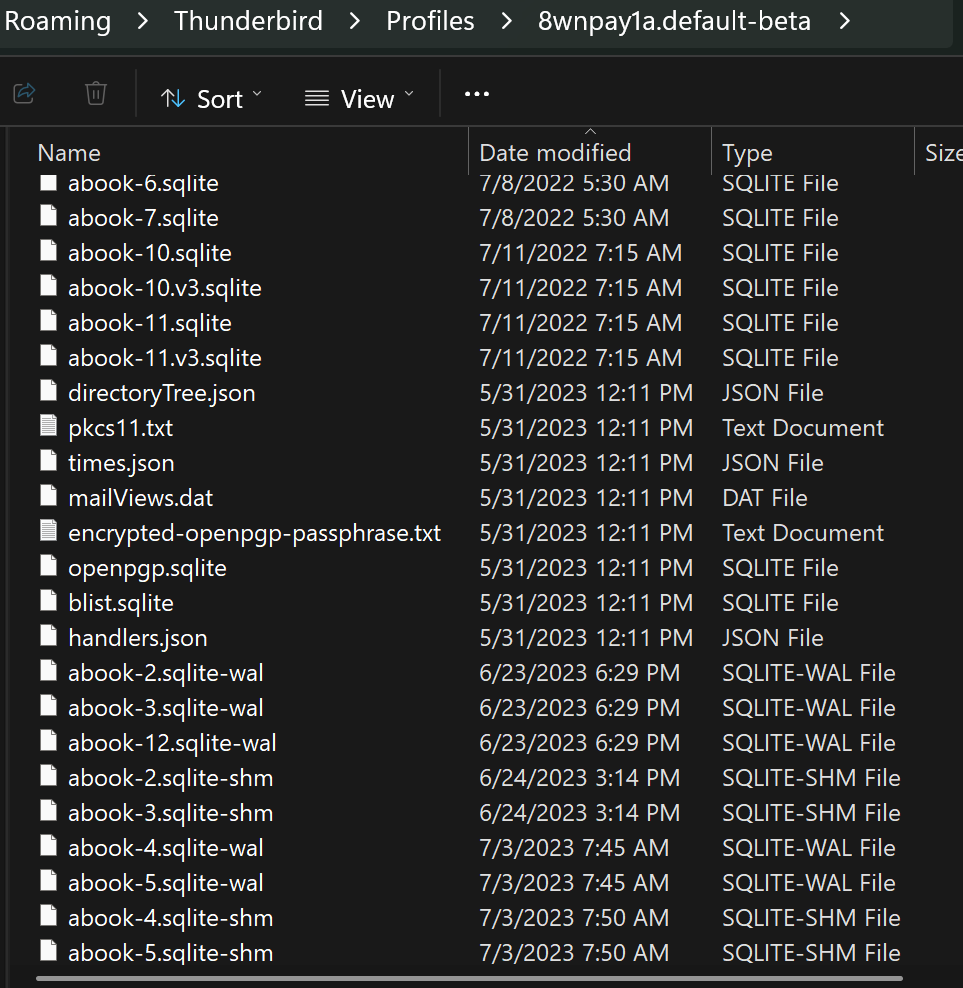Select the file name pkcs11.txt
Image resolution: width=963 pixels, height=988 pixels.
[x=120, y=428]
